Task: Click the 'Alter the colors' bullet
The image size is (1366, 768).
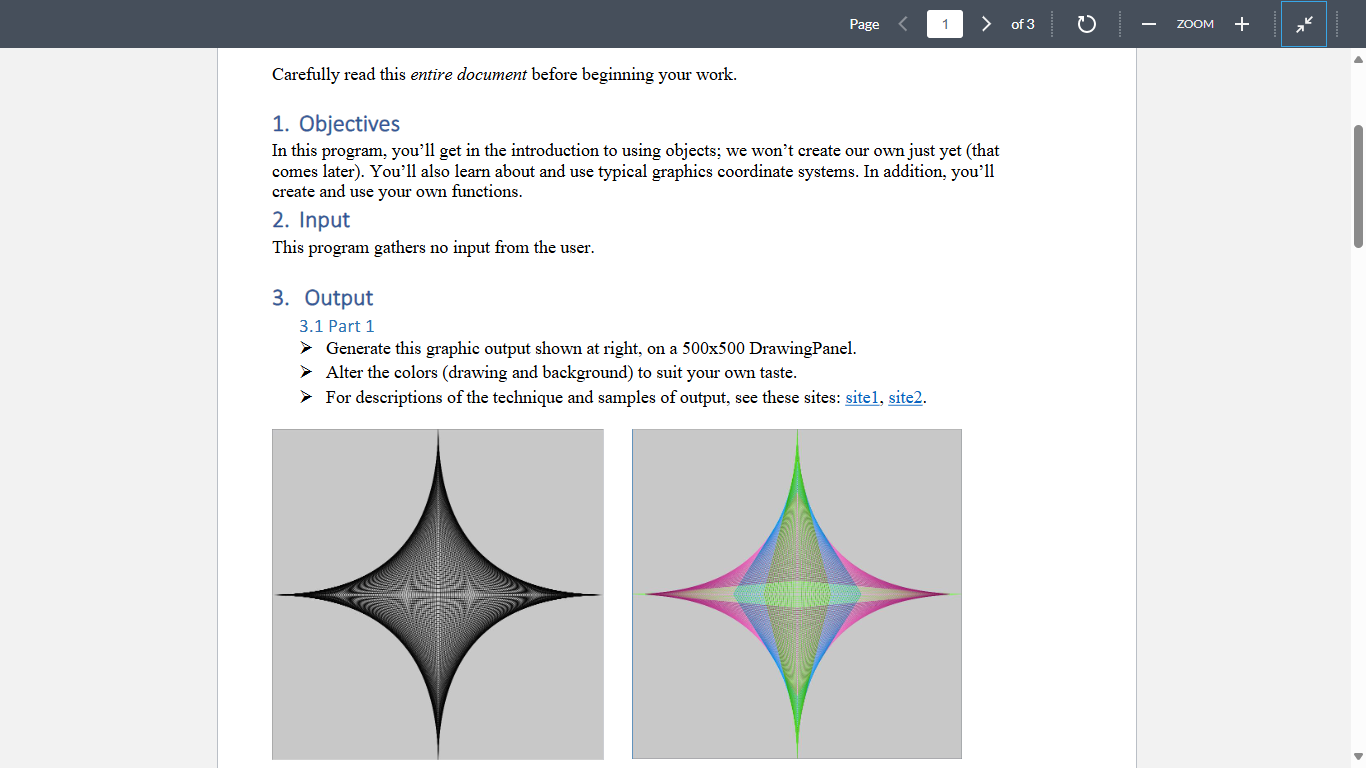Action: point(561,373)
